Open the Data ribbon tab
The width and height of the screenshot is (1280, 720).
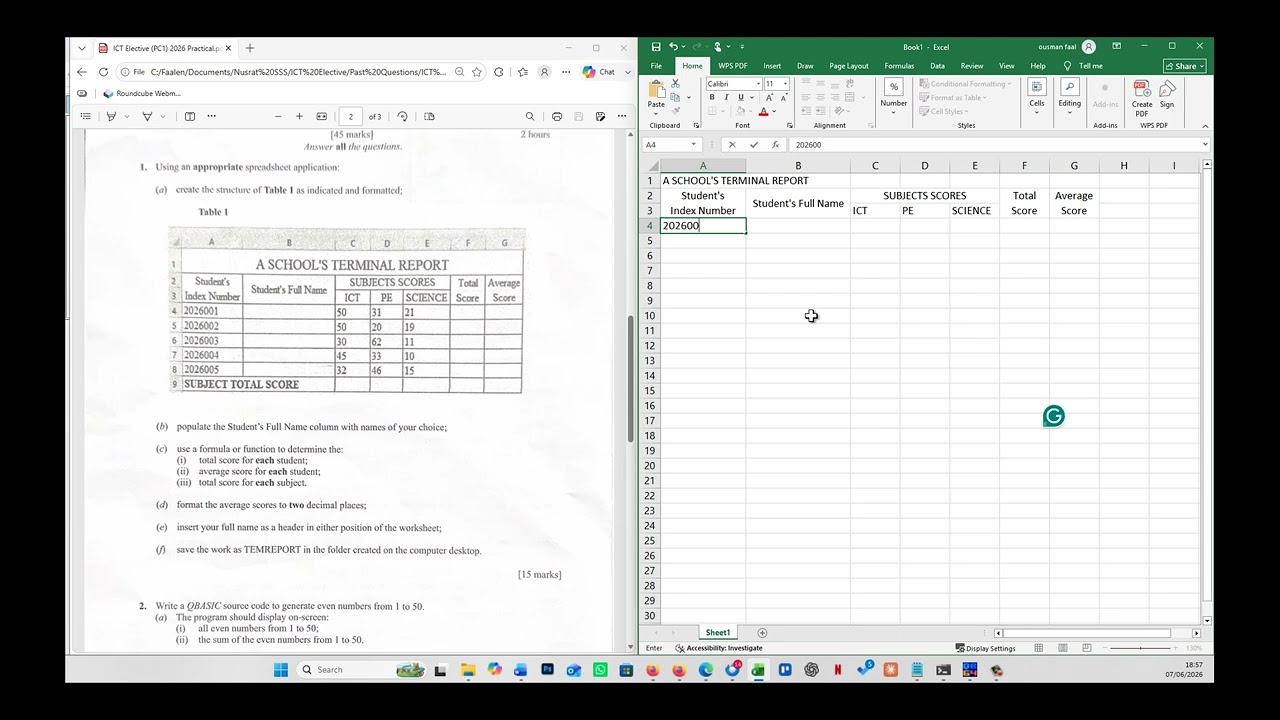coord(937,66)
